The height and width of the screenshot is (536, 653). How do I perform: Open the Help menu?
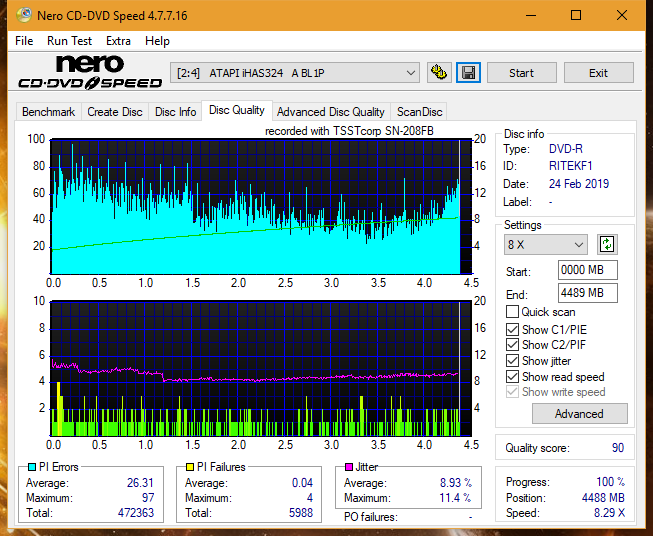tap(157, 41)
